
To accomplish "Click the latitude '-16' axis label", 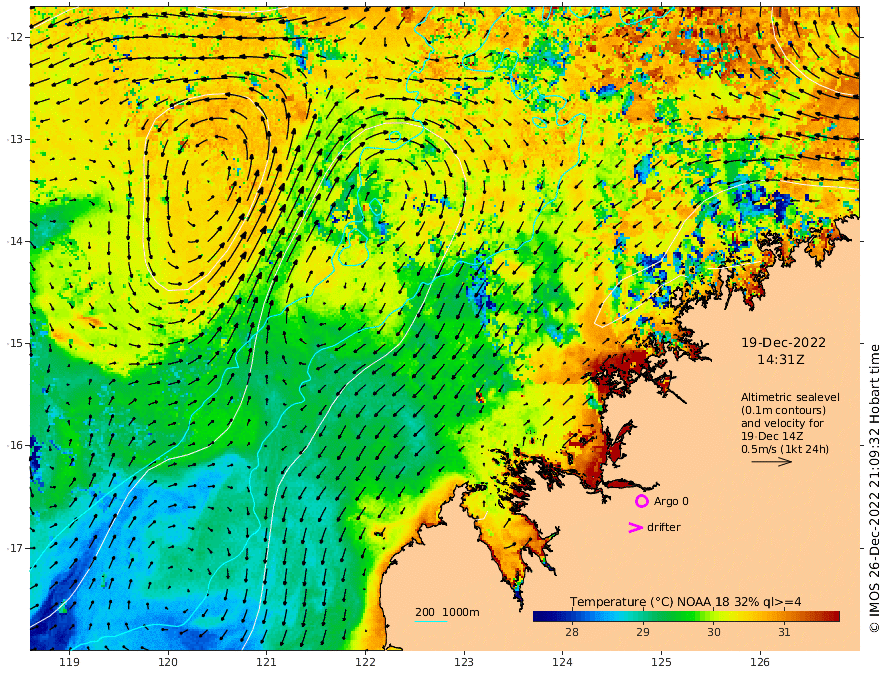I will pyautogui.click(x=15, y=445).
